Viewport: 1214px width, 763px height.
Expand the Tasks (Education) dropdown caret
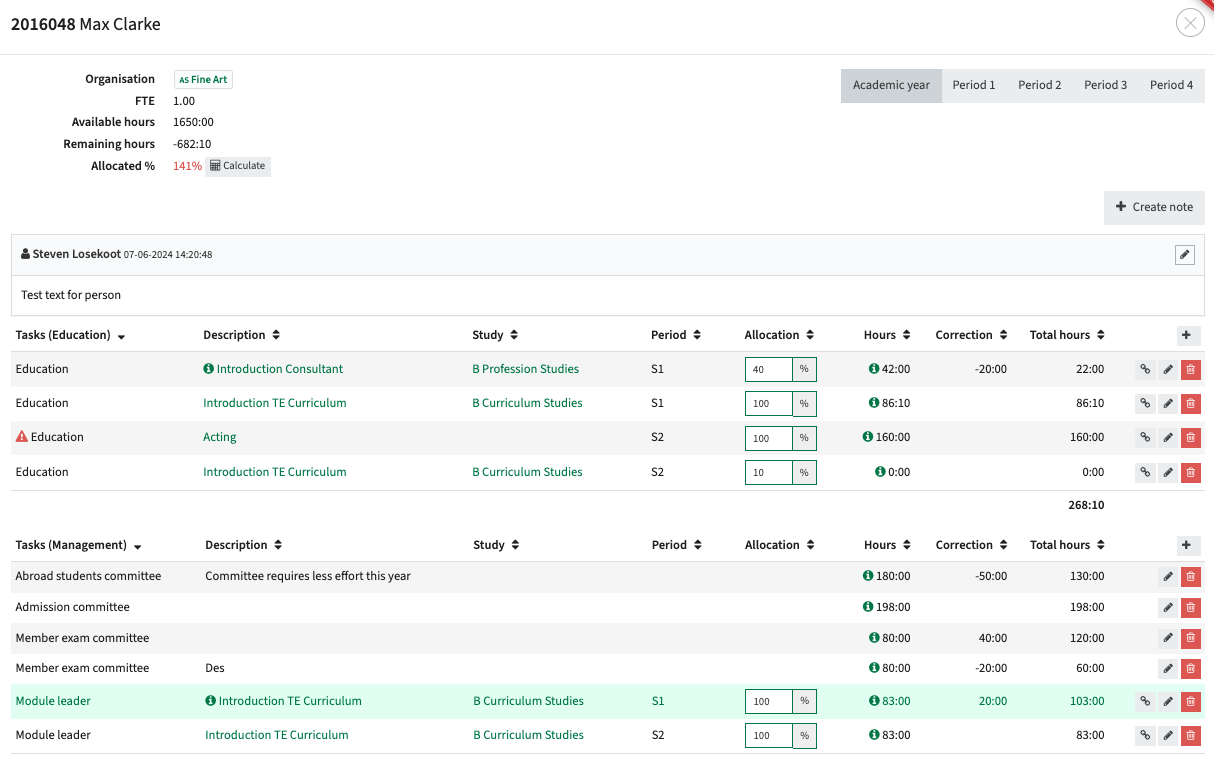[121, 337]
